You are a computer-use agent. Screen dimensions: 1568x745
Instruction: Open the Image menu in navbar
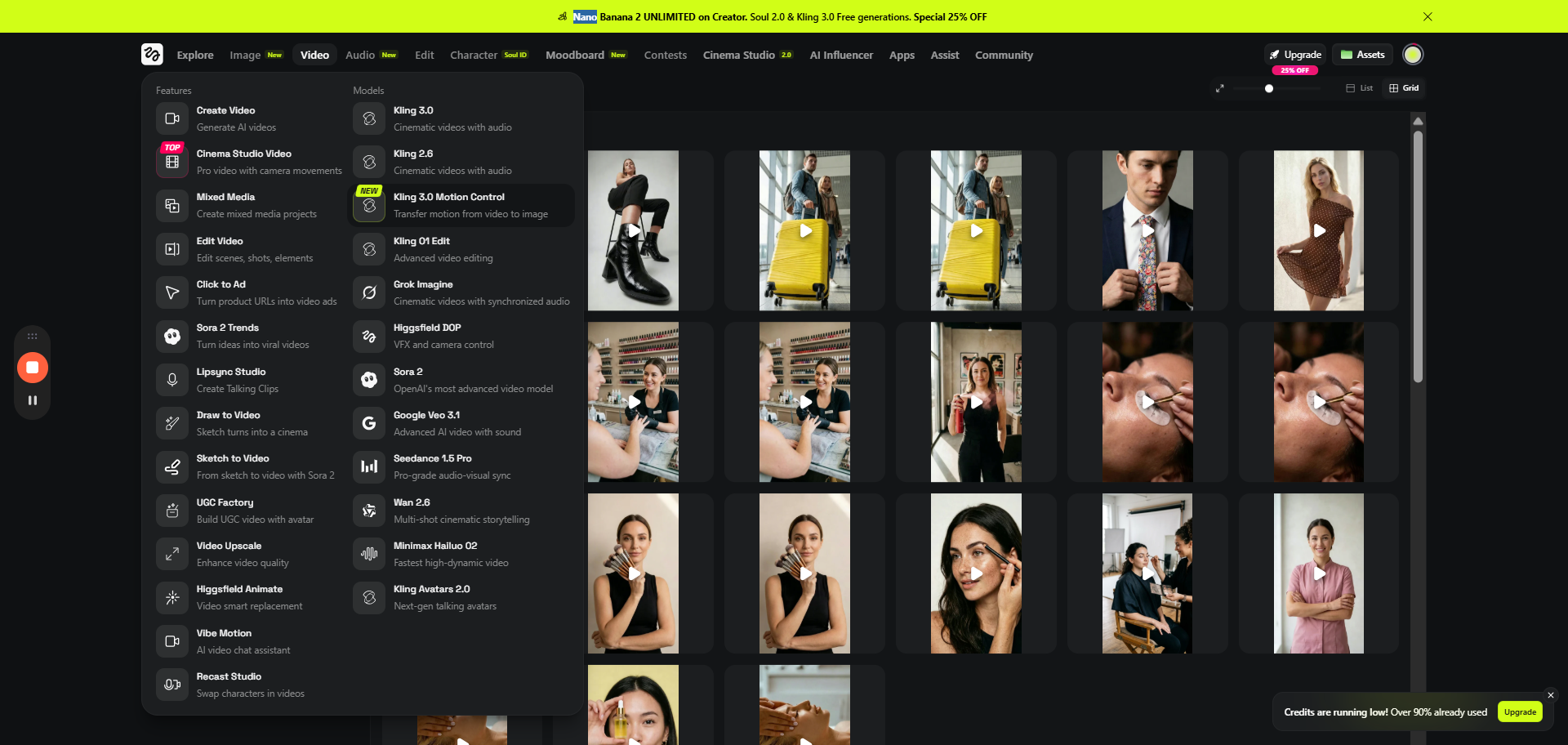pyautogui.click(x=245, y=56)
